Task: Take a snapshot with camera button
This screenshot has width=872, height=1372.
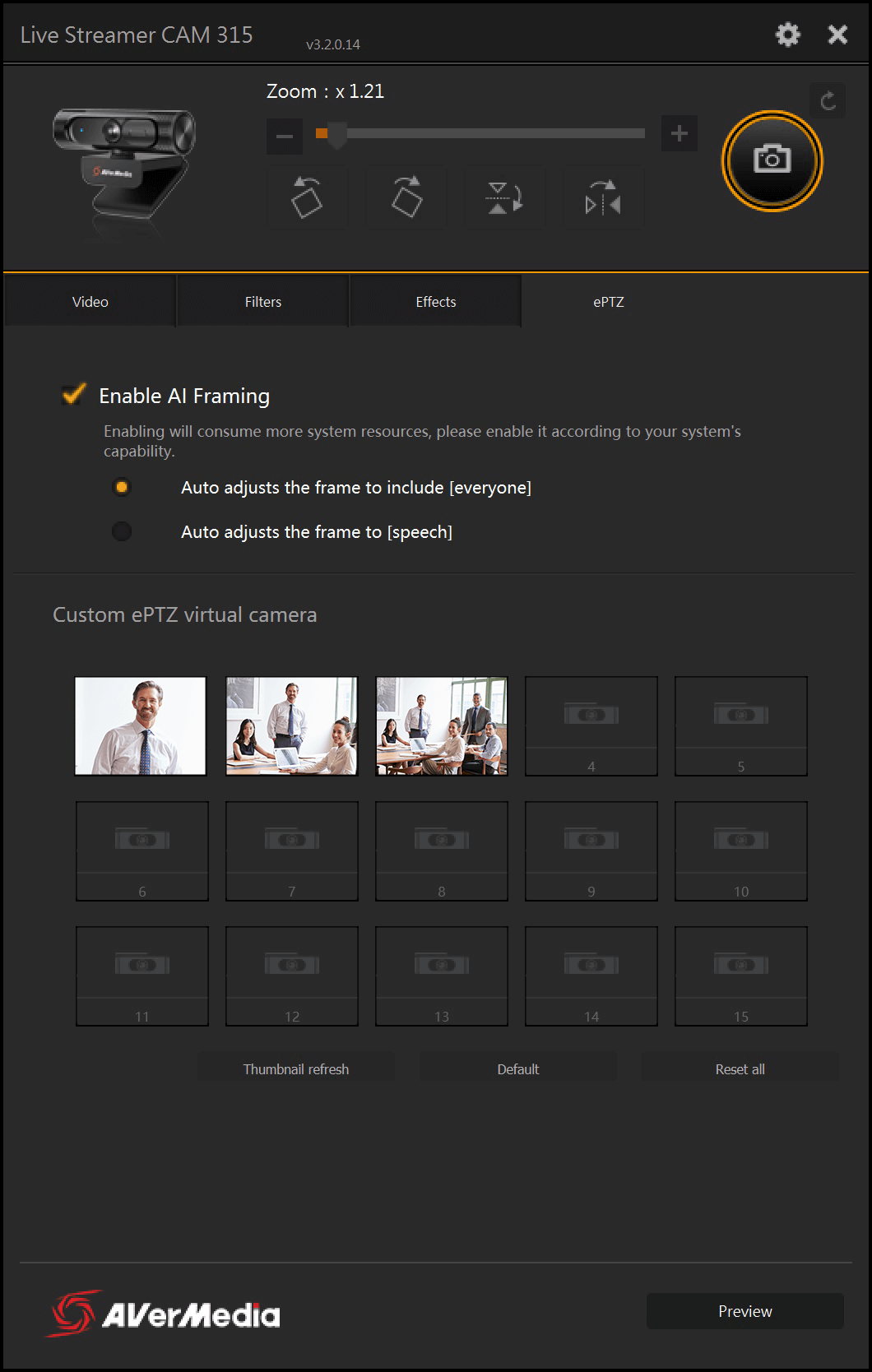Action: click(x=772, y=160)
